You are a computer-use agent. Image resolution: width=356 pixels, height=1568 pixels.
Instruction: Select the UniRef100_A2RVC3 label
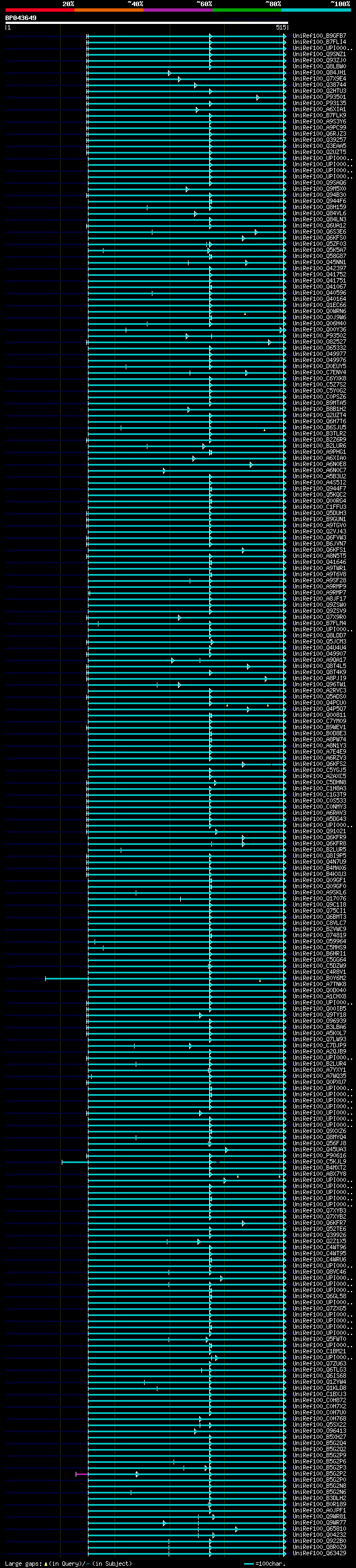(319, 690)
